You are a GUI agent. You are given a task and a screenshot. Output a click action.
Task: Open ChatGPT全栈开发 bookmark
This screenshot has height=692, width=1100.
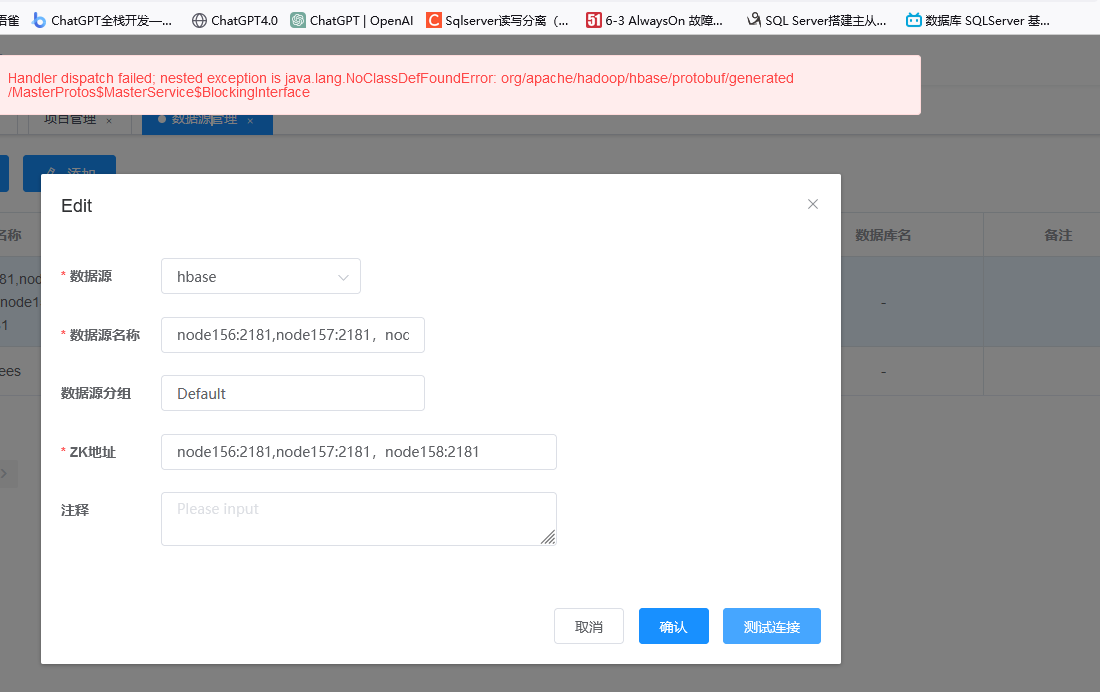point(102,20)
